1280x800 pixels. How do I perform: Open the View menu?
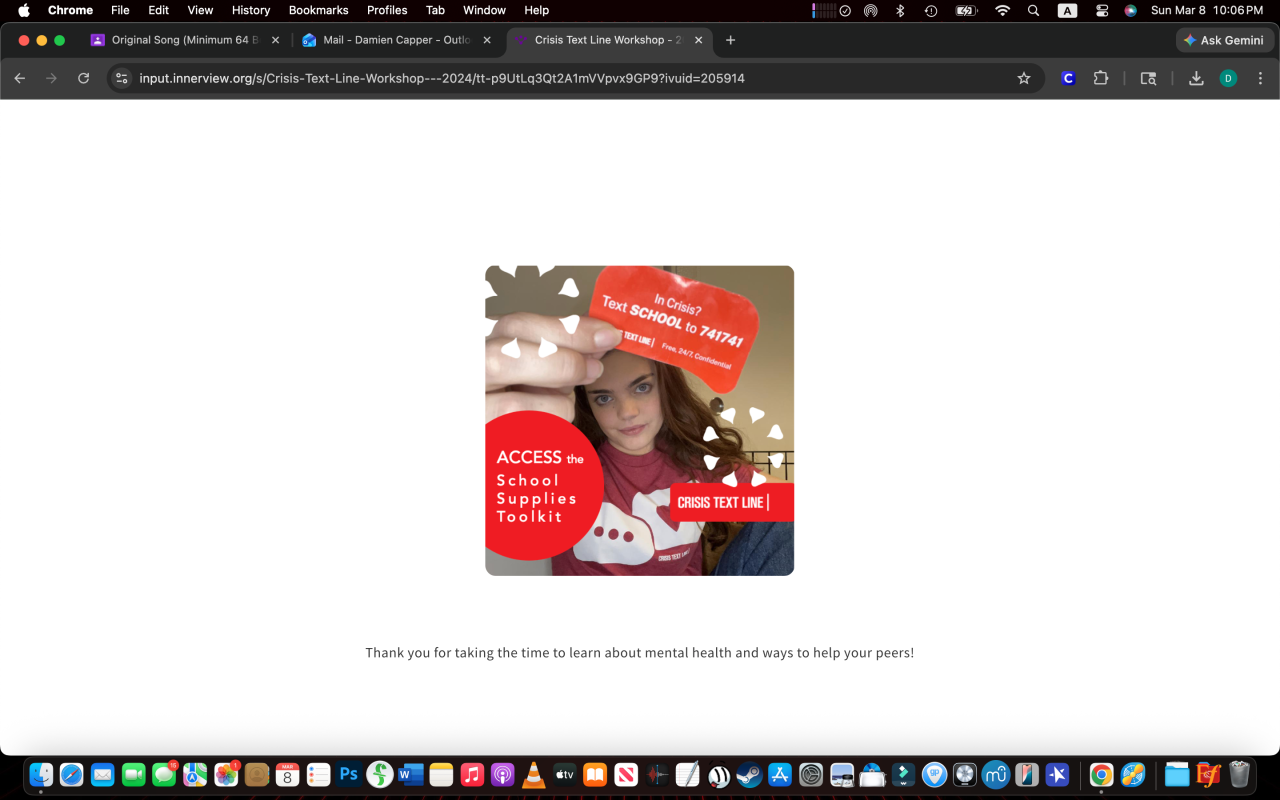pos(200,10)
